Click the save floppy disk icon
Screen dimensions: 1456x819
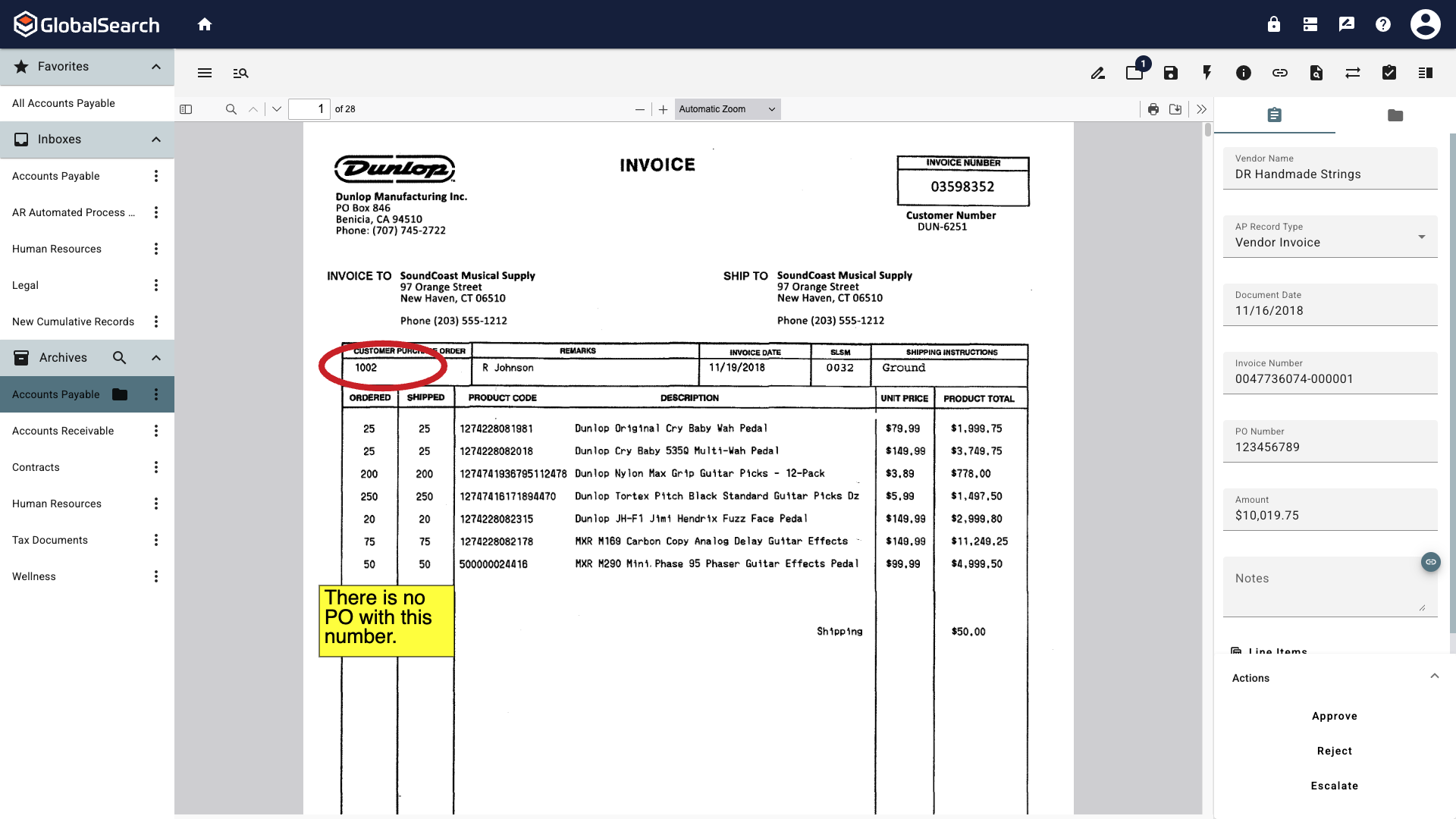coord(1171,73)
